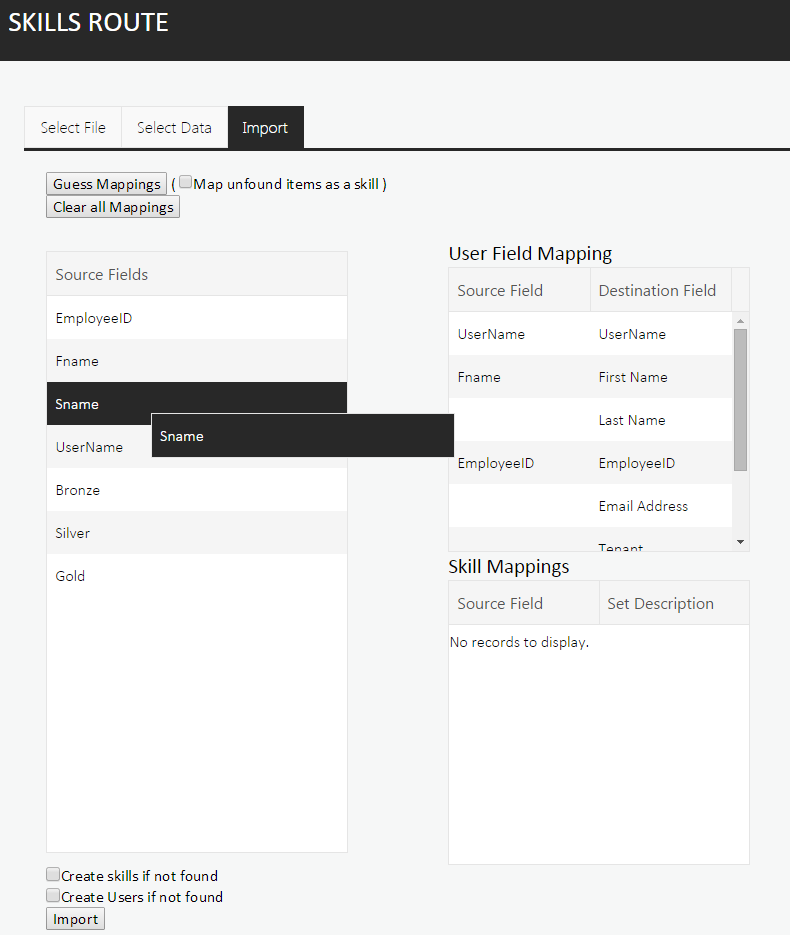Open the Select Data tab
Viewport: 790px width, 935px height.
point(174,128)
